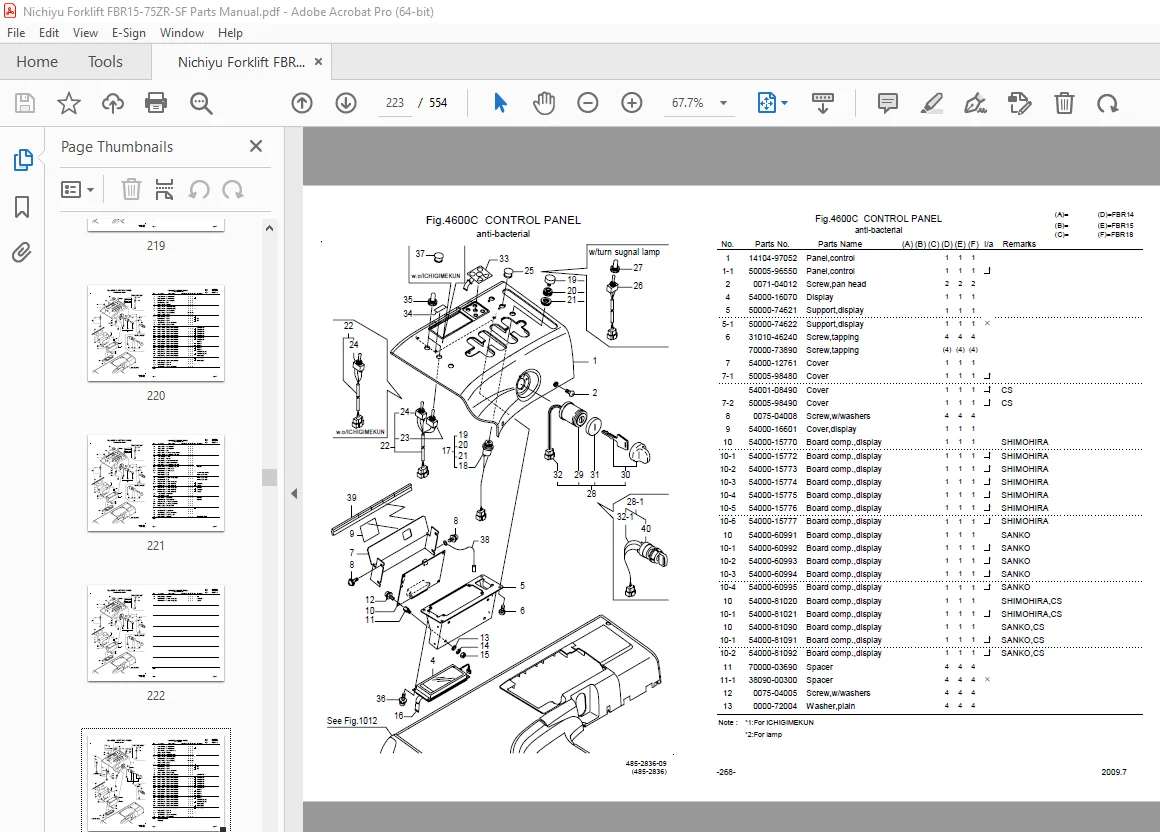The width and height of the screenshot is (1160, 832).
Task: Click the 'See Fig.1012' reference text
Action: click(352, 720)
